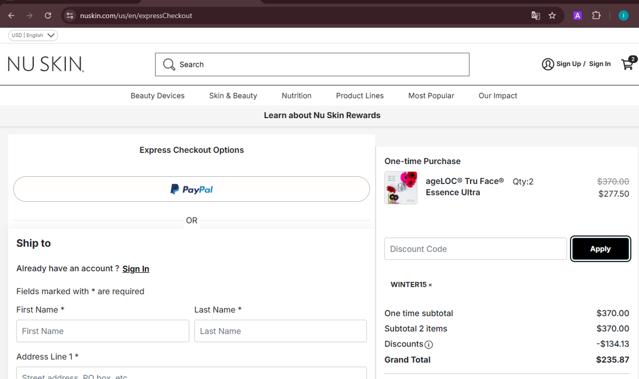Viewport: 639px width, 379px height.
Task: Click the Ship to heading
Action: tap(33, 243)
